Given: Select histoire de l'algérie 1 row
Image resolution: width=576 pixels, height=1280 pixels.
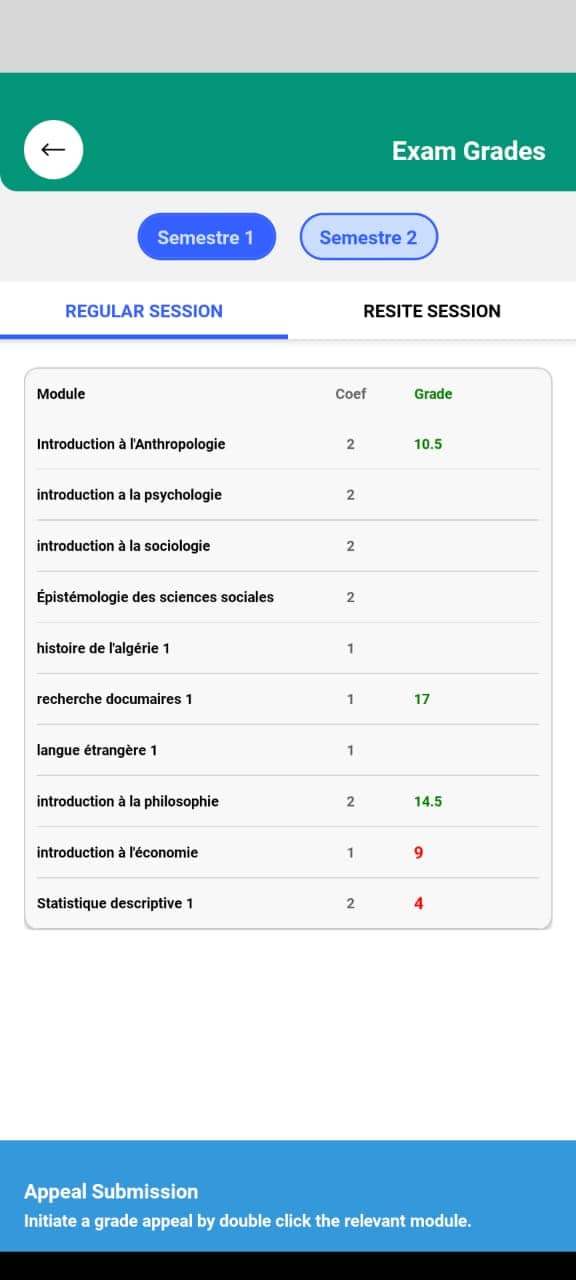Looking at the screenshot, I should [288, 648].
